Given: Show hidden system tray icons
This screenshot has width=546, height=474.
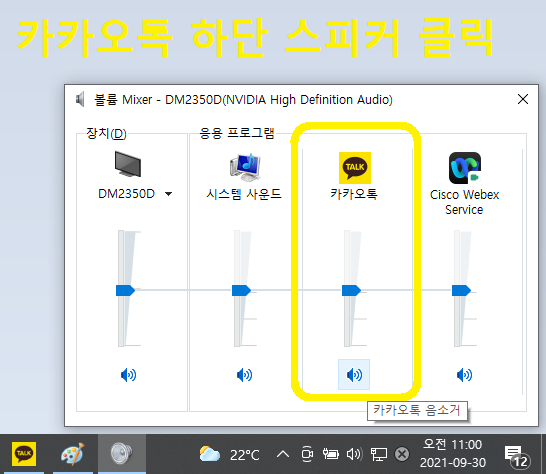Looking at the screenshot, I should coord(283,454).
